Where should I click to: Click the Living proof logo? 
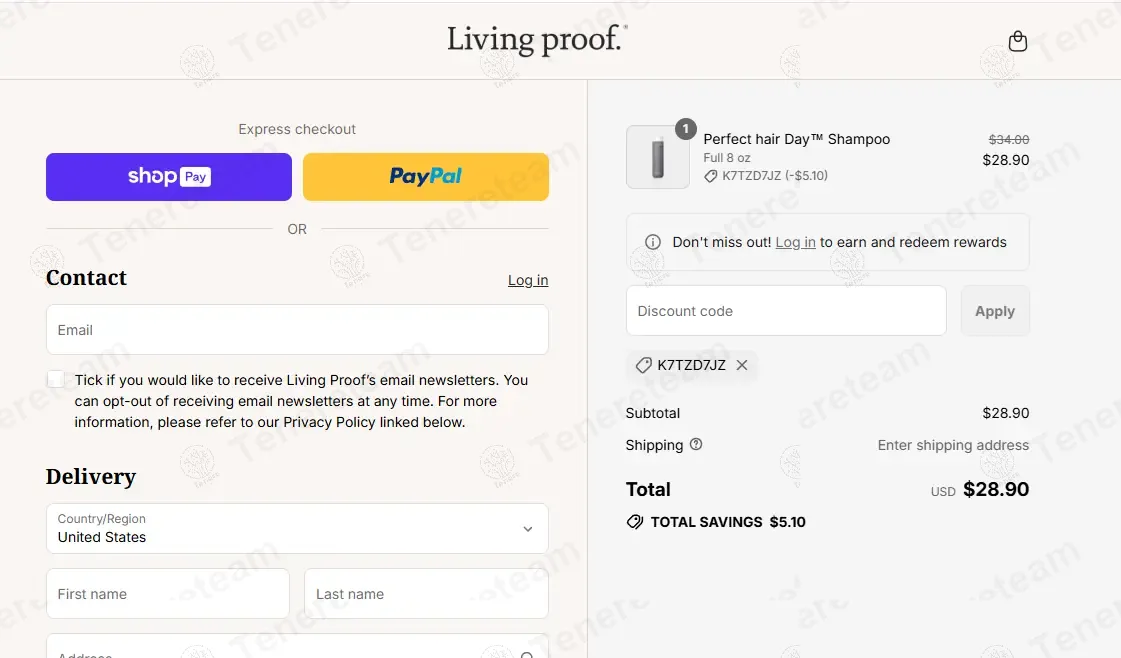(537, 40)
